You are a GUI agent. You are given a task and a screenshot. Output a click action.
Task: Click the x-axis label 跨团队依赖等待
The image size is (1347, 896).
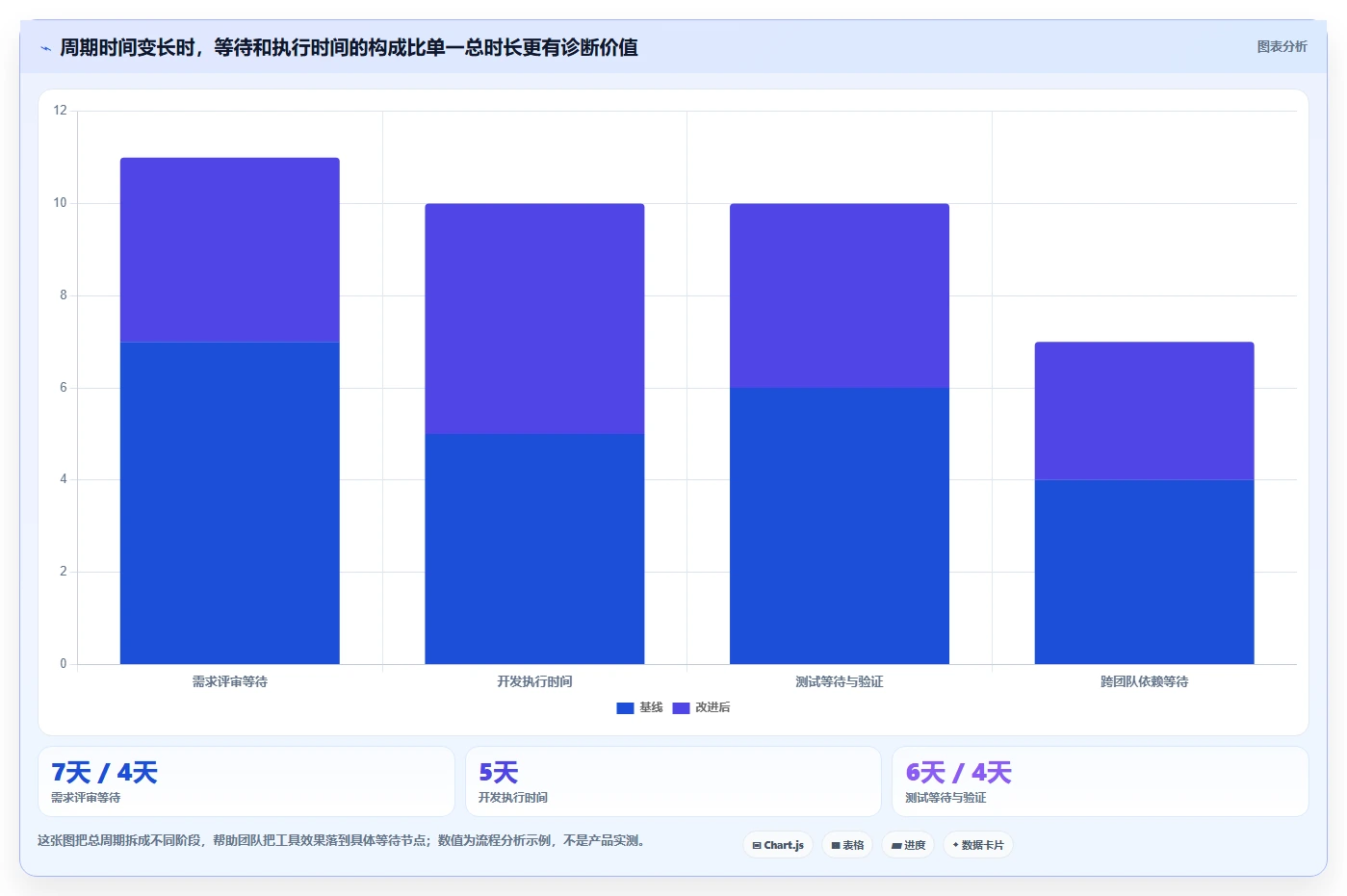[1144, 681]
